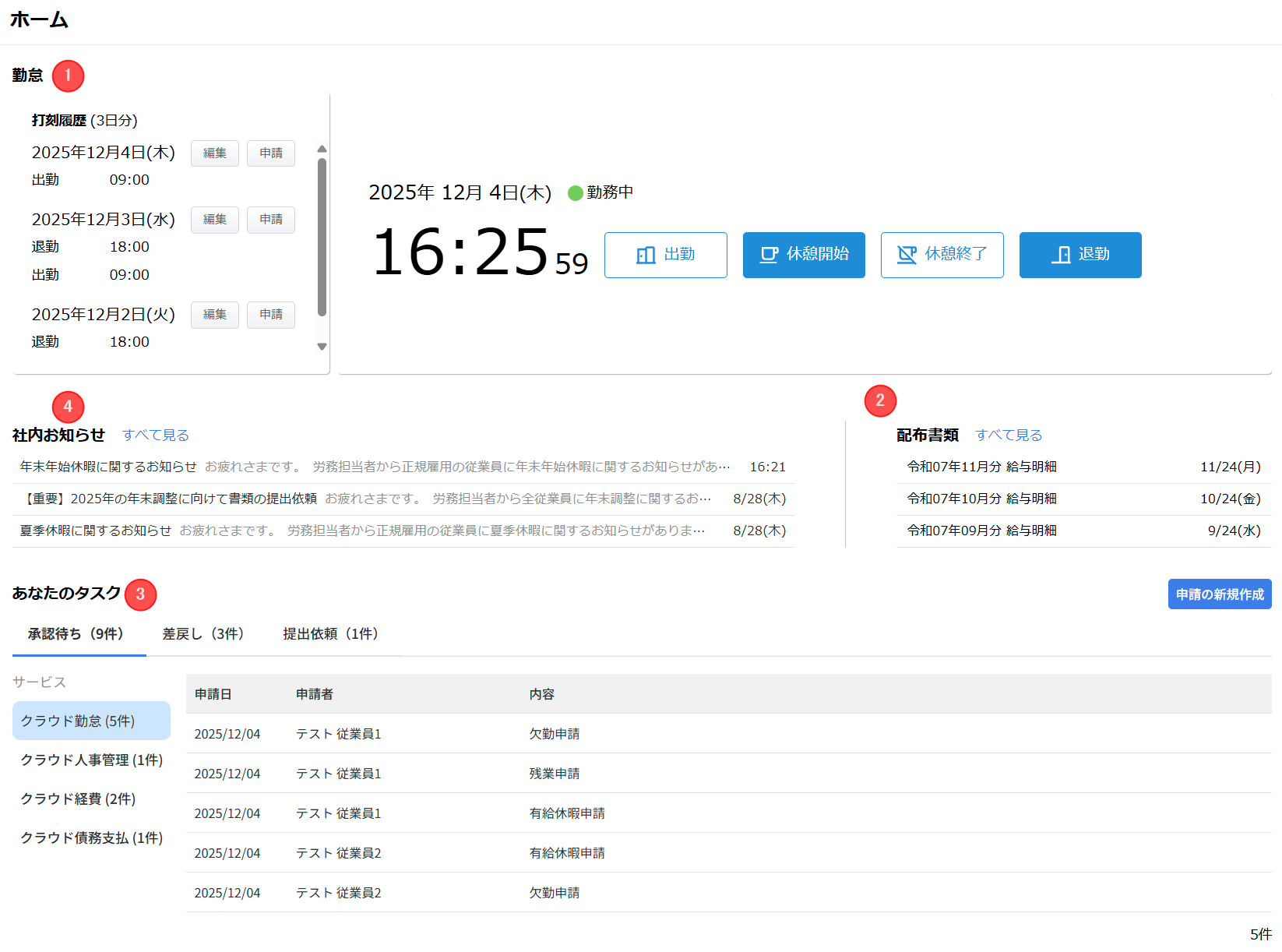Open すべて見る link next to 配布書類
Screen dimensions: 1282x952
point(1009,435)
